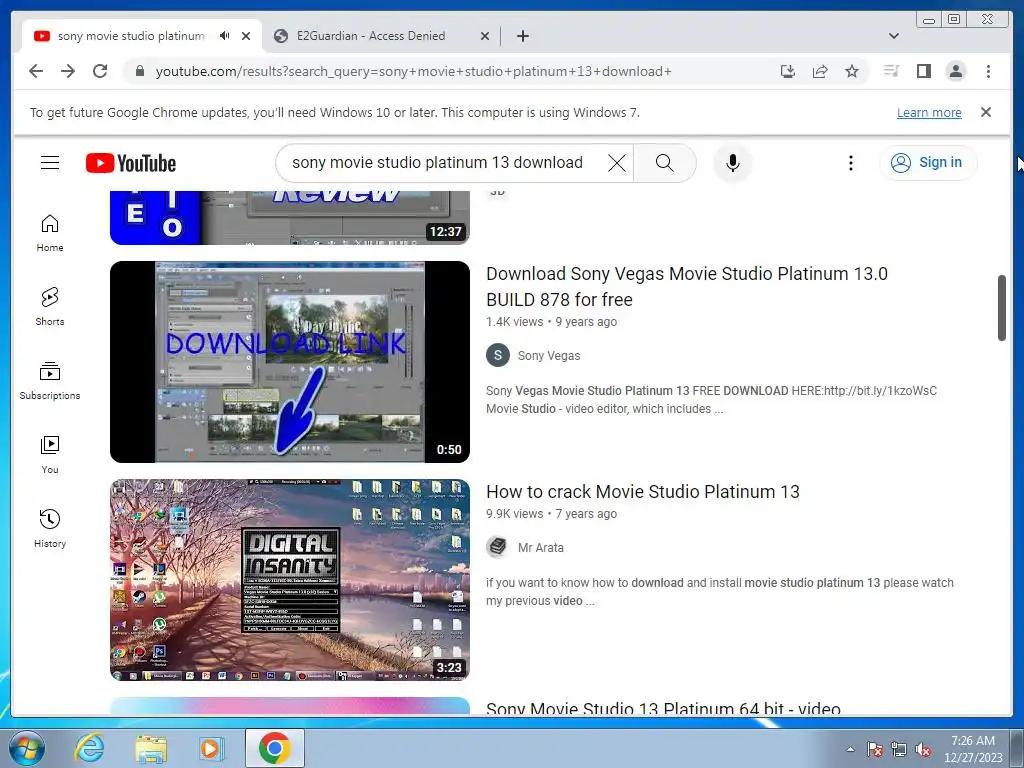Image resolution: width=1024 pixels, height=768 pixels.
Task: Reload the YouTube results page
Action: click(100, 71)
